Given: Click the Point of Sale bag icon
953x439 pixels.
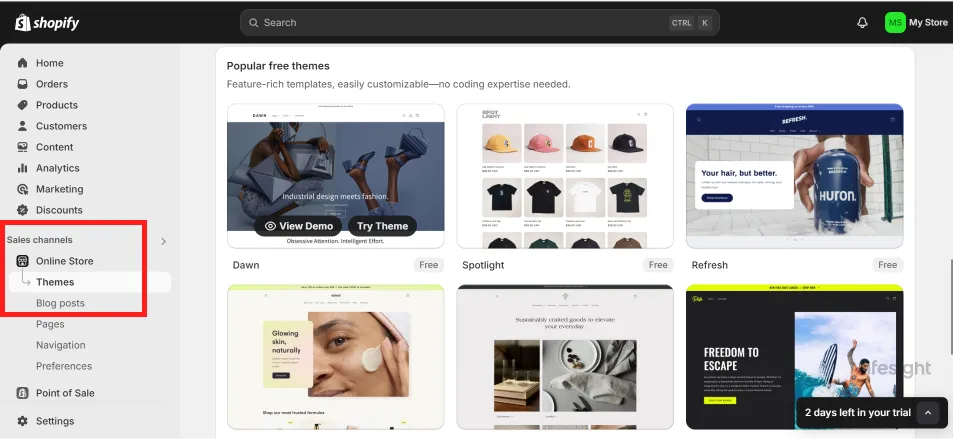Looking at the screenshot, I should point(22,393).
